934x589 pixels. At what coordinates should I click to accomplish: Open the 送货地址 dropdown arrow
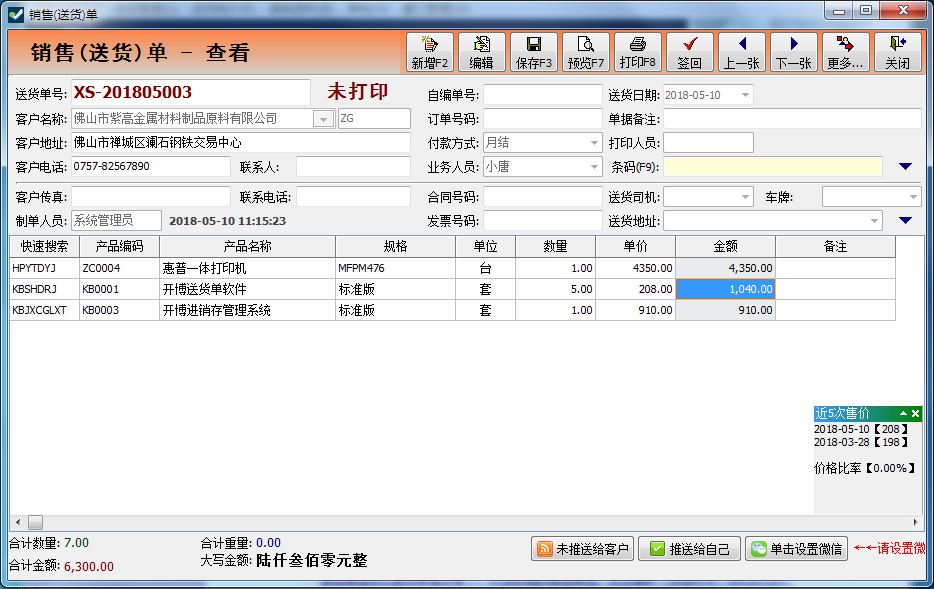point(874,221)
